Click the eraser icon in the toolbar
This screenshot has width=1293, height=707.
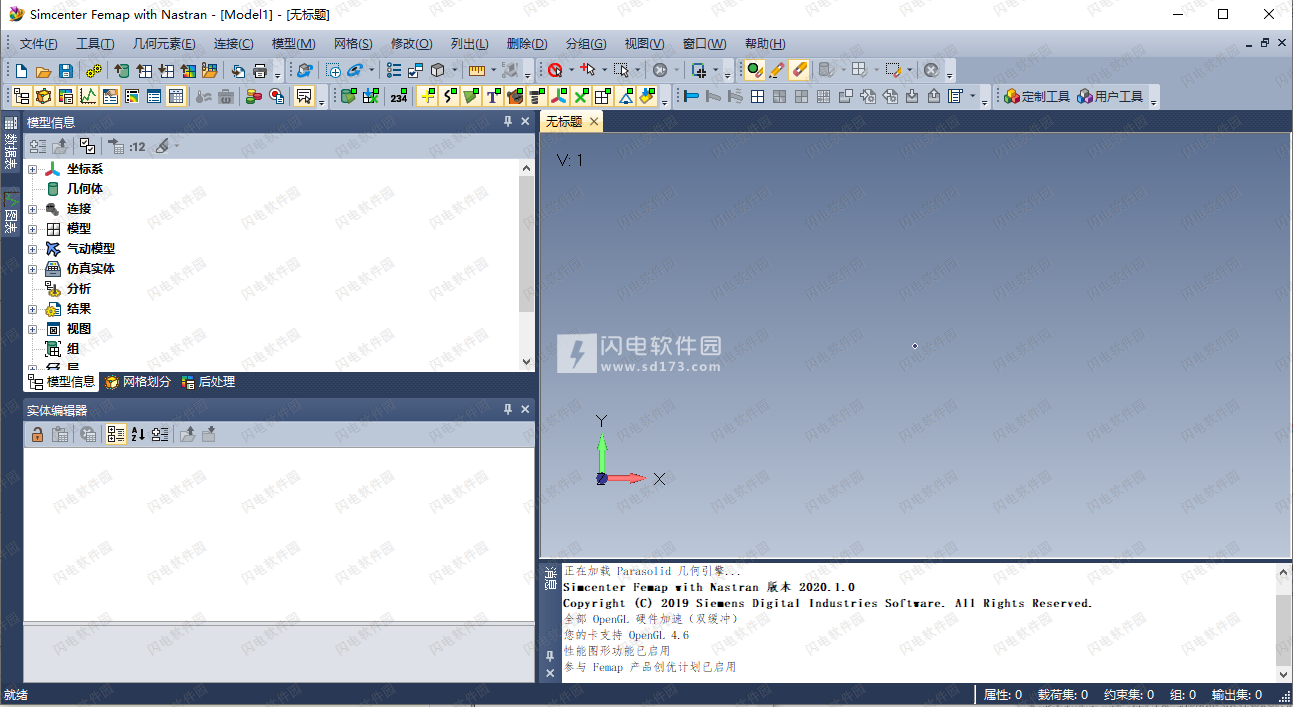coord(799,71)
